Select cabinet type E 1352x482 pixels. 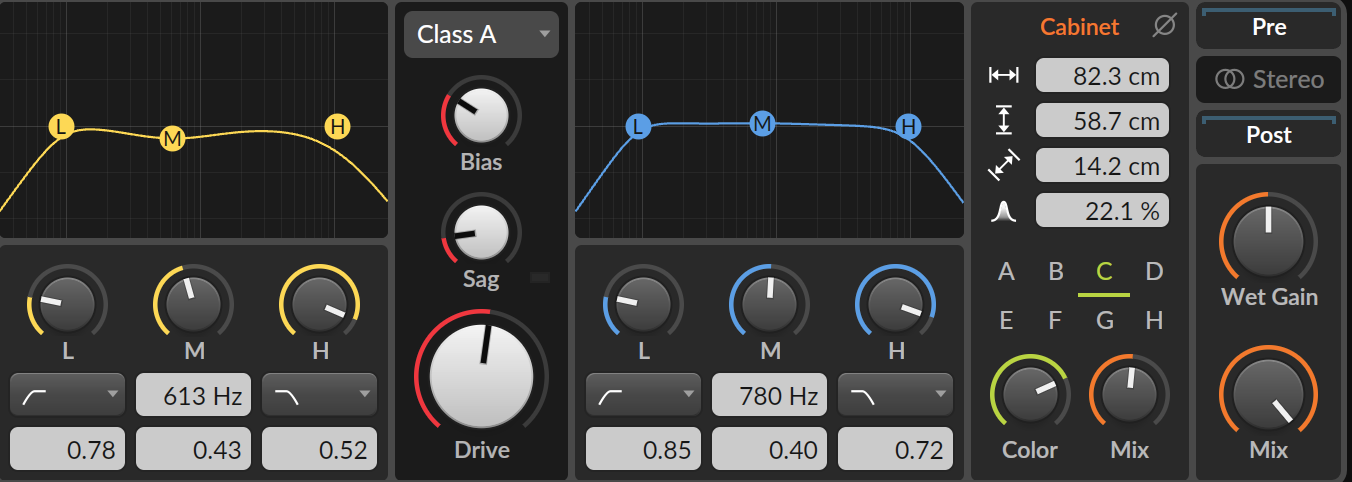pyautogui.click(x=1007, y=321)
